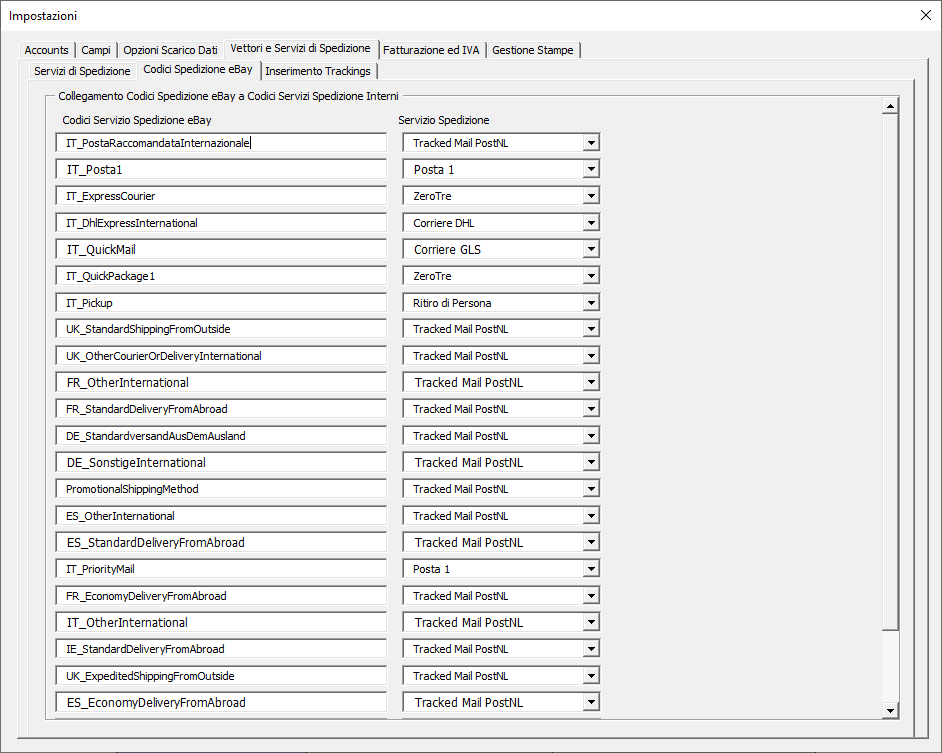Open service dropdown for UK_ExpeditedShippingFromOutside

[591, 675]
